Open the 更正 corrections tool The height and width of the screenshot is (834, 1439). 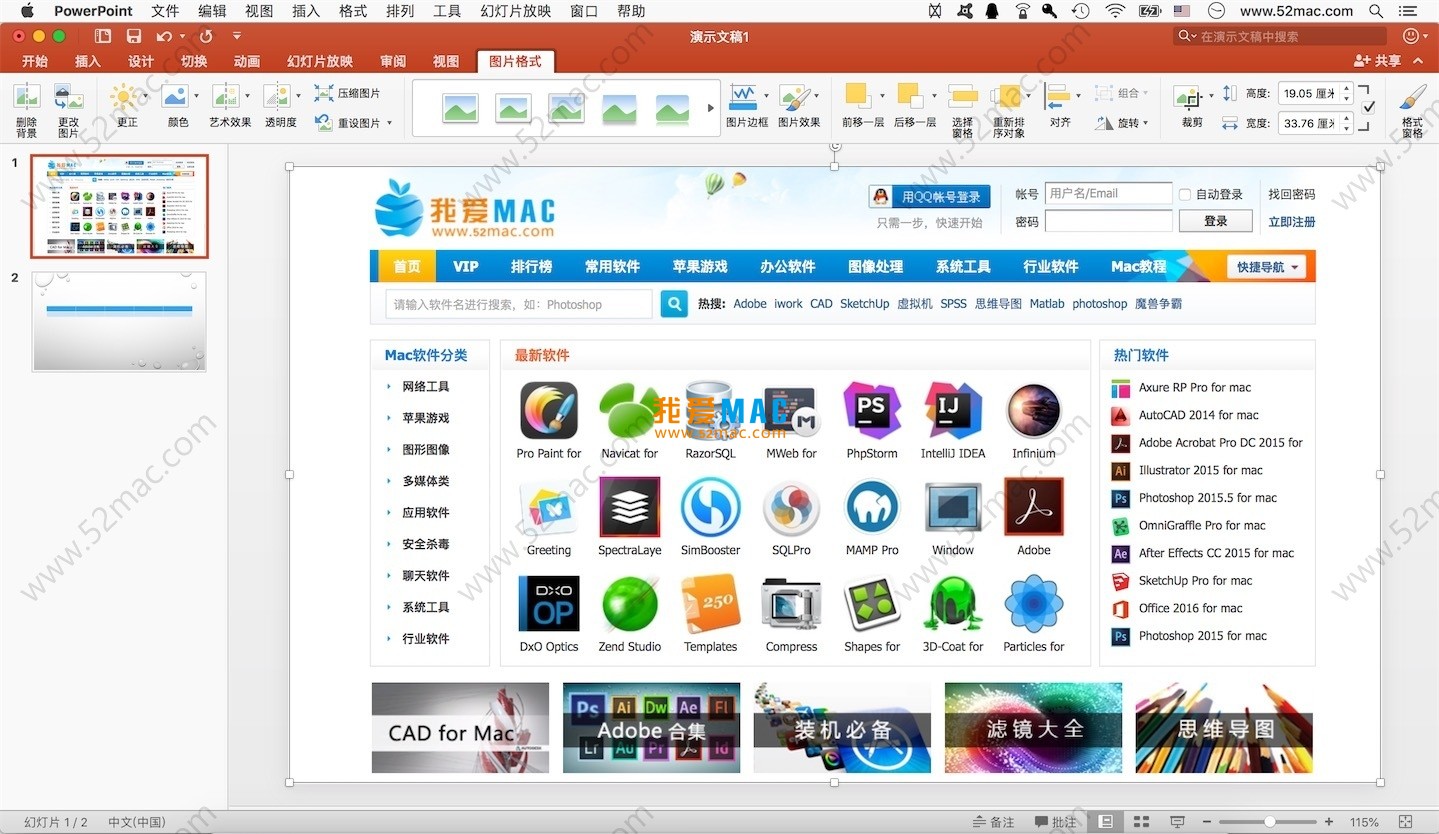coord(124,98)
